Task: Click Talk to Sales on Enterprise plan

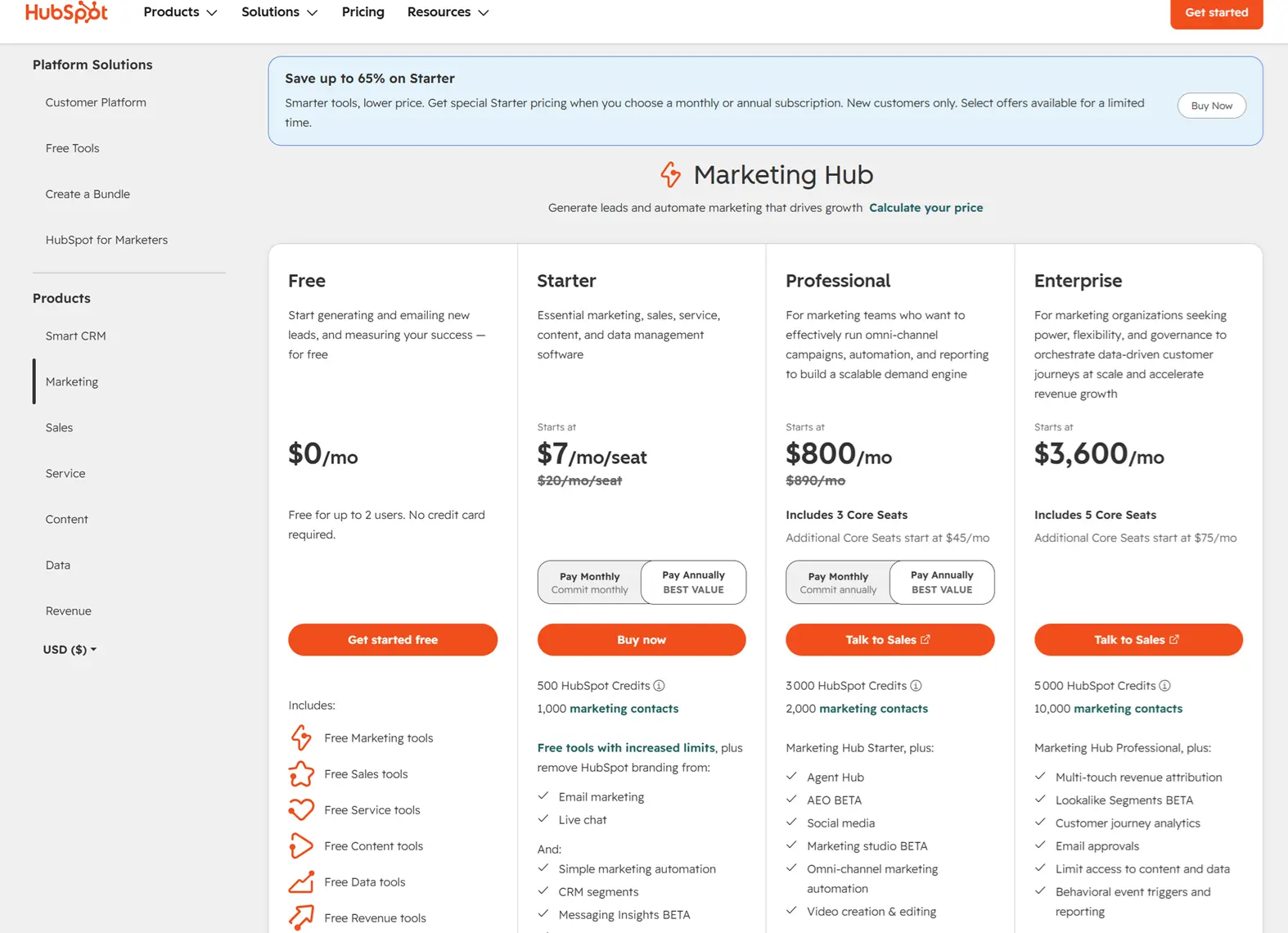Action: (1138, 639)
